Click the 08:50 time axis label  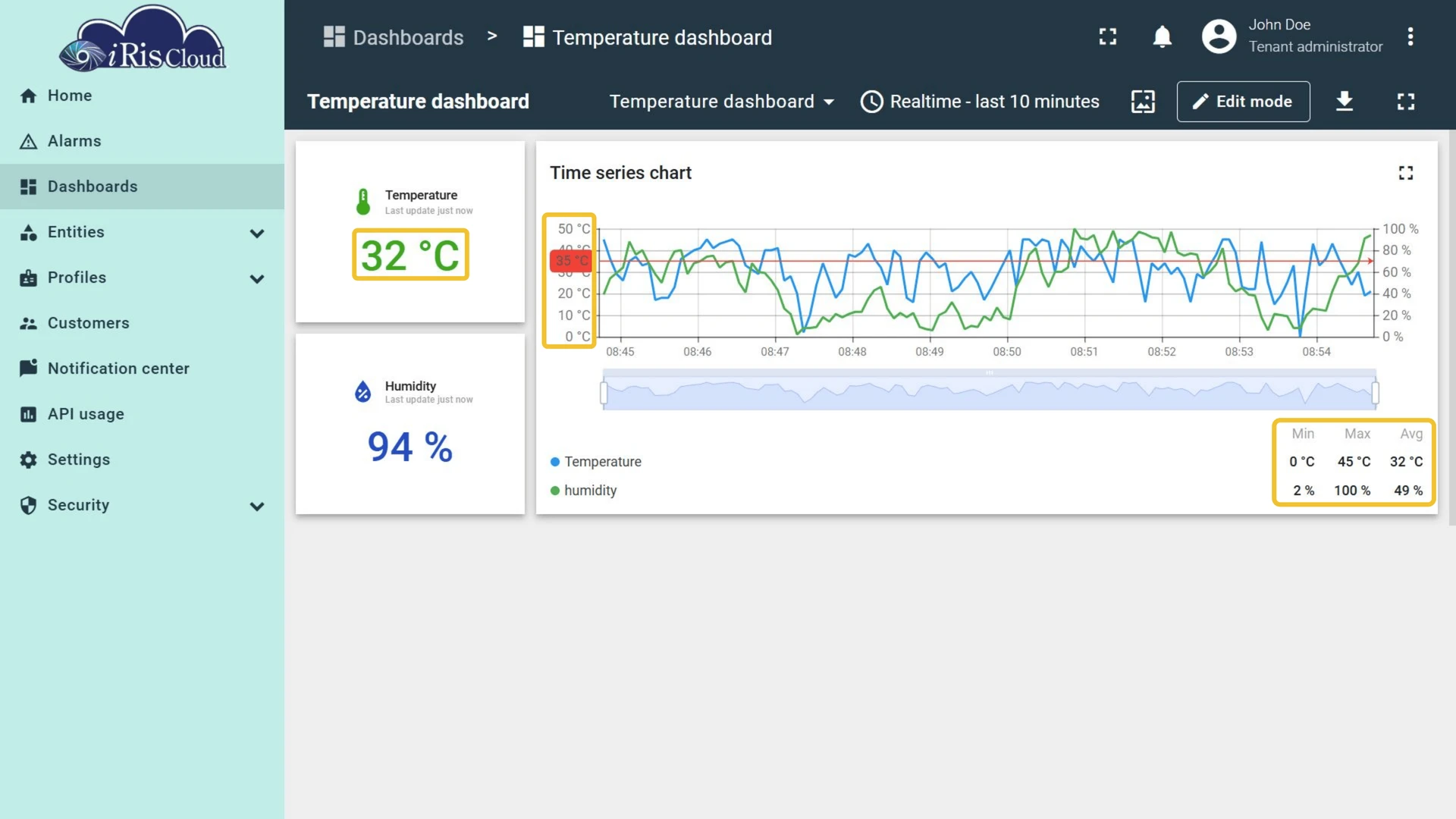pos(1007,352)
